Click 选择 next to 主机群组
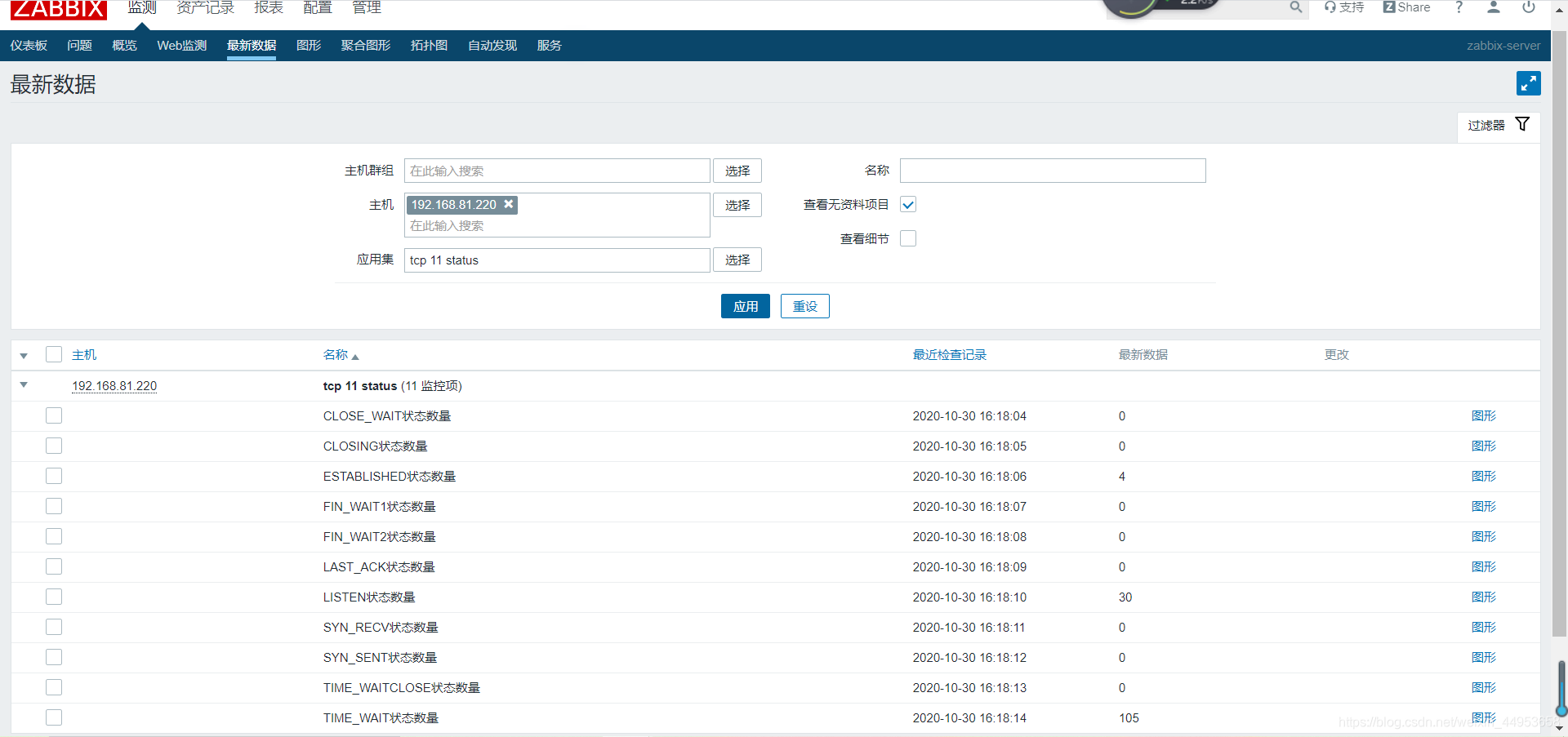The width and height of the screenshot is (1568, 737). pyautogui.click(x=737, y=171)
